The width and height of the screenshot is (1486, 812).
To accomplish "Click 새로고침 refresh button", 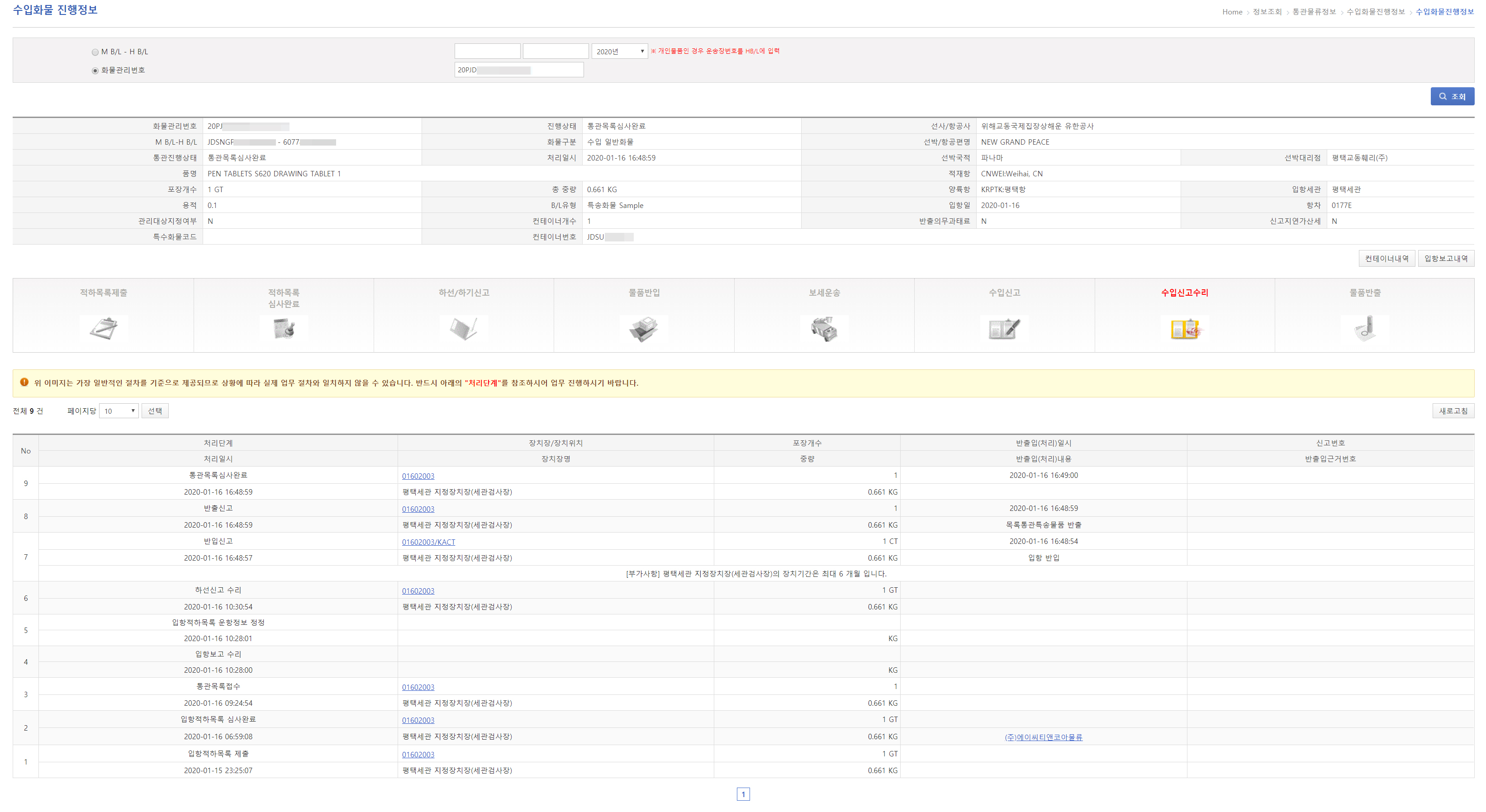I will (1453, 411).
